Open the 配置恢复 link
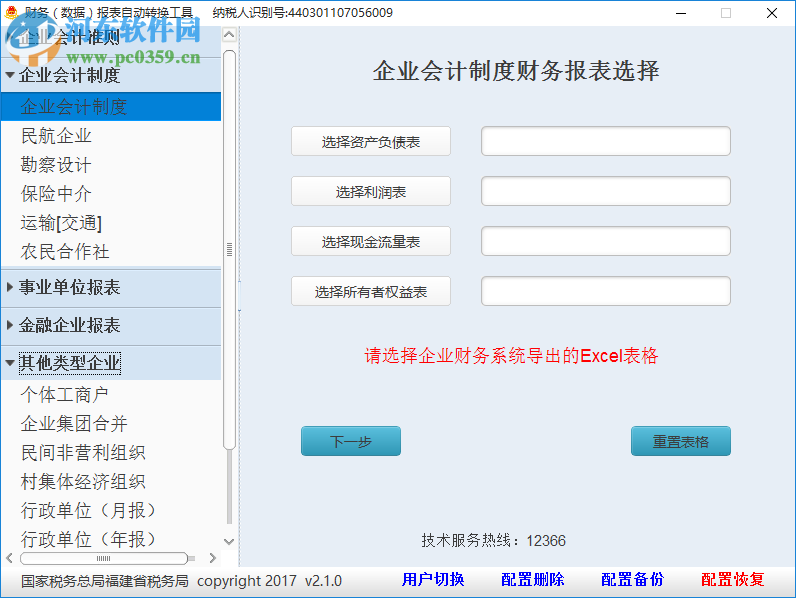This screenshot has height=598, width=796. (733, 579)
